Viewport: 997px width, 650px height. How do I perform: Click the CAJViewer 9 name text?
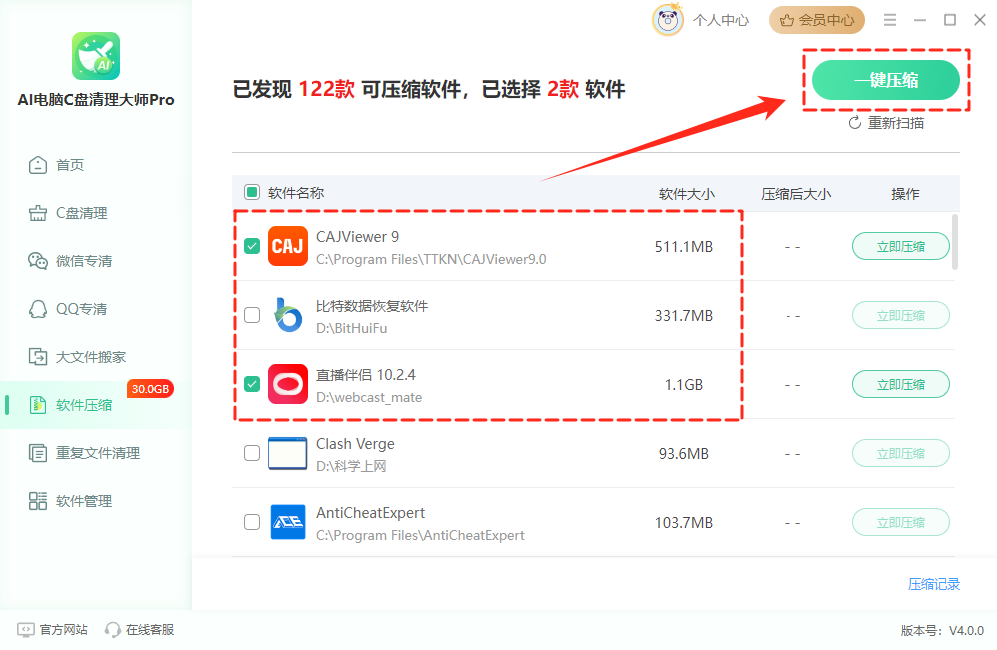[357, 237]
